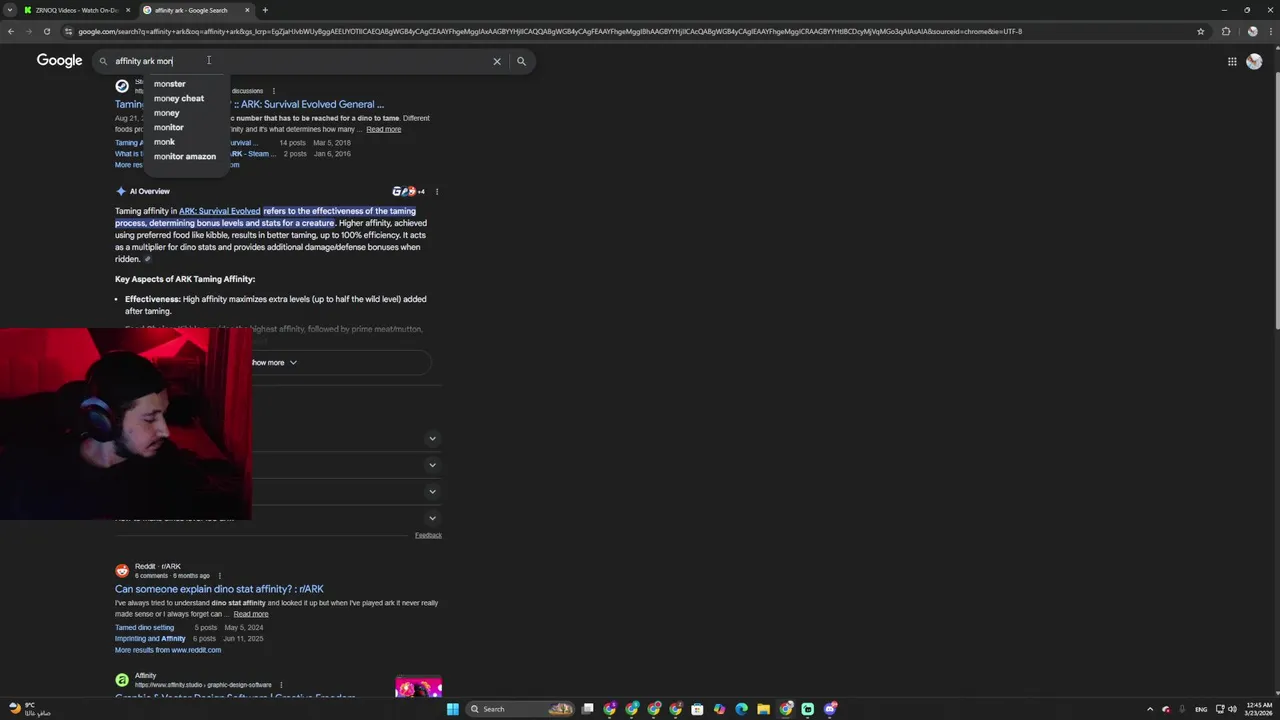Click the Feedback link

(428, 535)
